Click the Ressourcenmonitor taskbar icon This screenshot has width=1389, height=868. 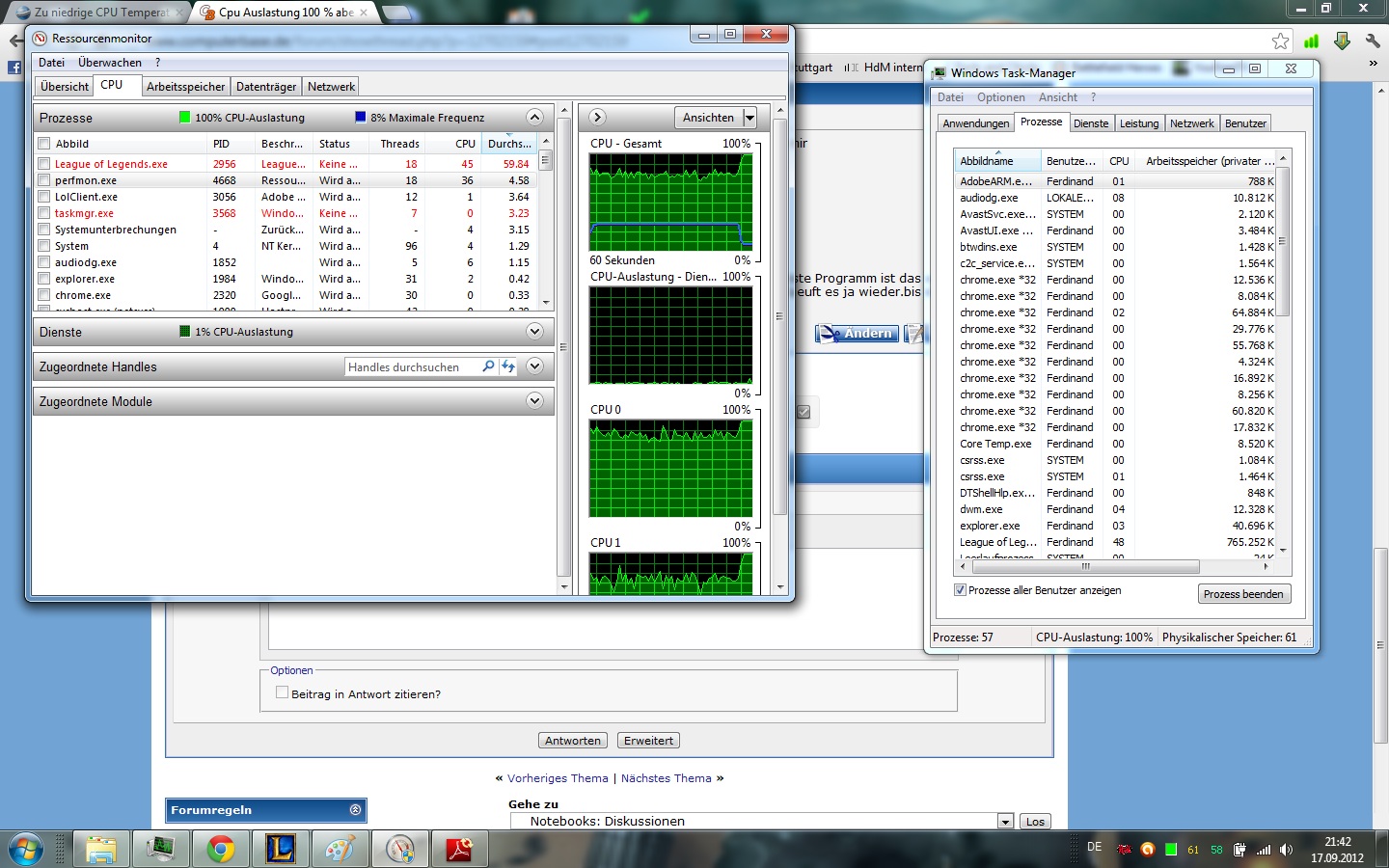[399, 850]
